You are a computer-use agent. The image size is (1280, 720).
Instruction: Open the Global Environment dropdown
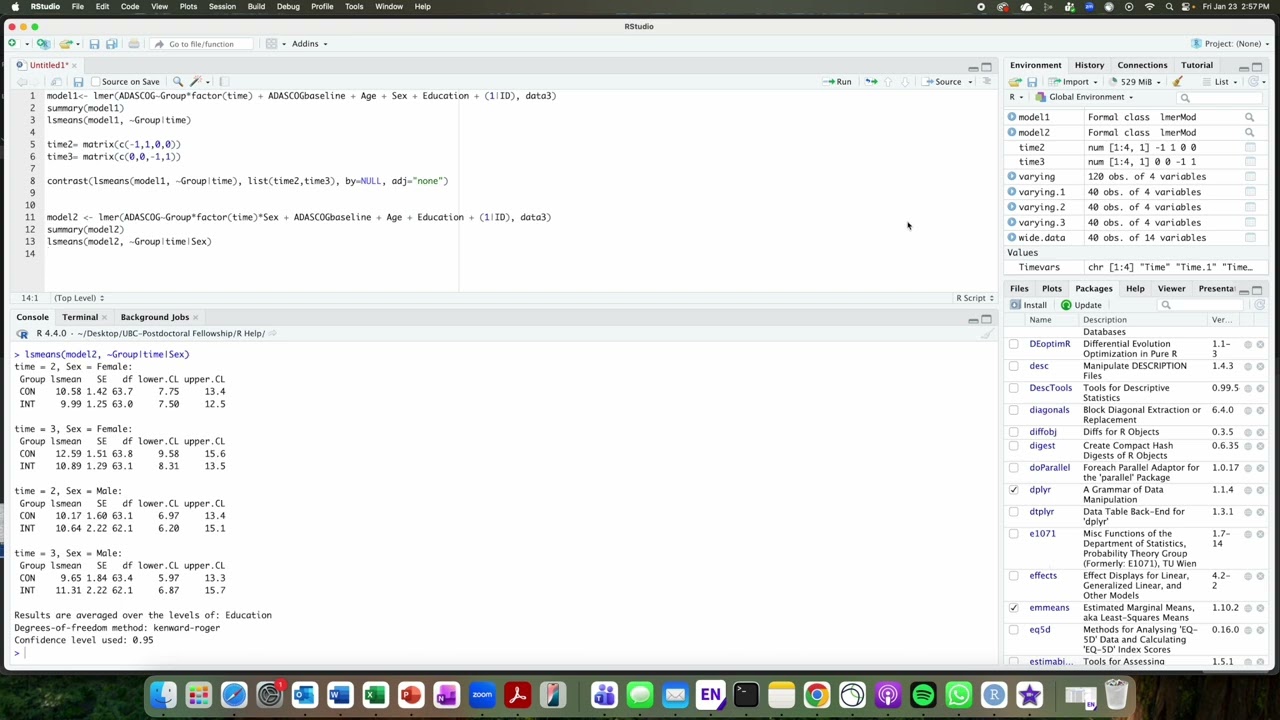(1084, 97)
